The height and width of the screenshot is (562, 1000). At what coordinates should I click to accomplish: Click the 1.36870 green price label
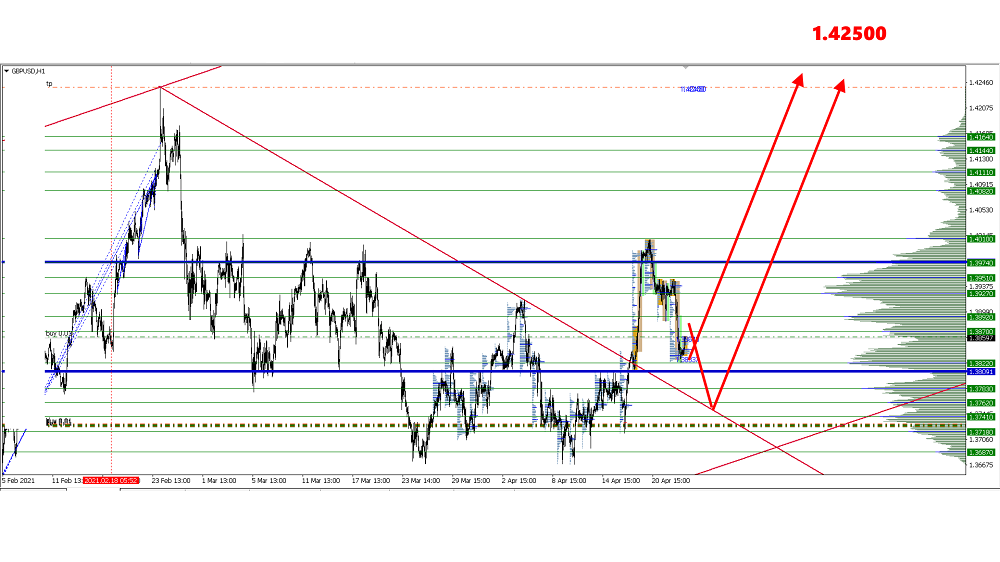(980, 452)
